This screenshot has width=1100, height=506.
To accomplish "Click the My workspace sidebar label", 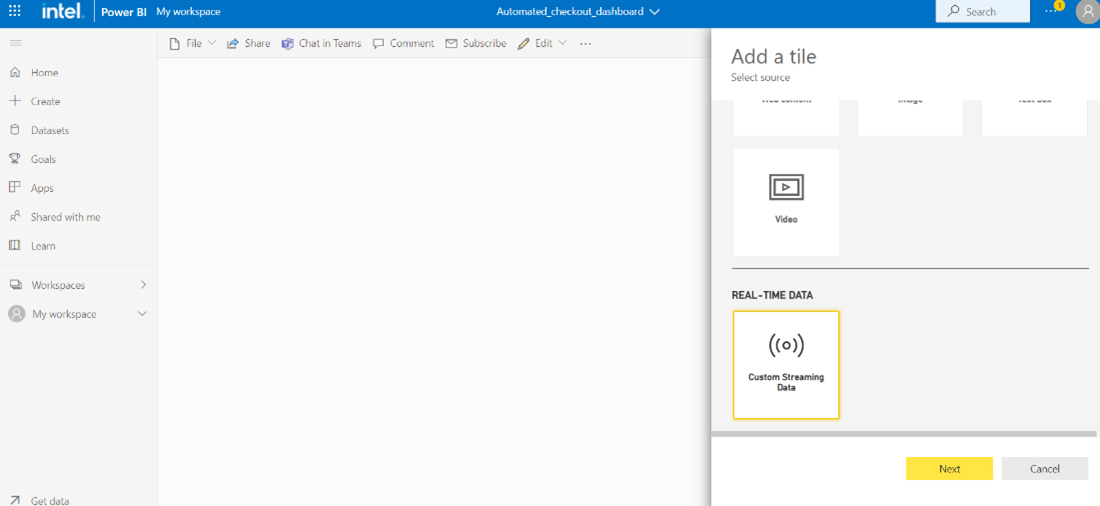I will 65,314.
